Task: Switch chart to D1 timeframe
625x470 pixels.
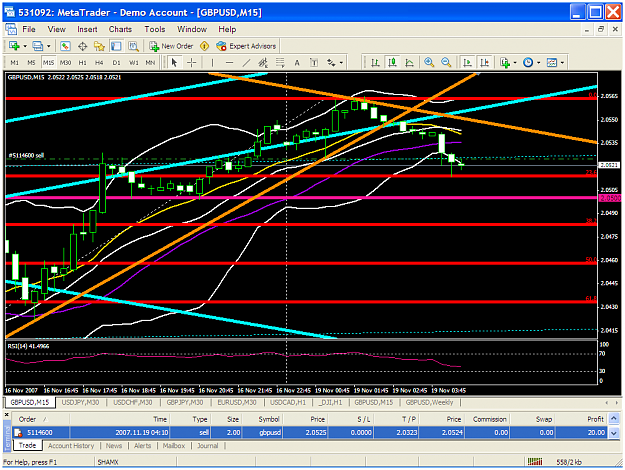Action: tap(116, 63)
